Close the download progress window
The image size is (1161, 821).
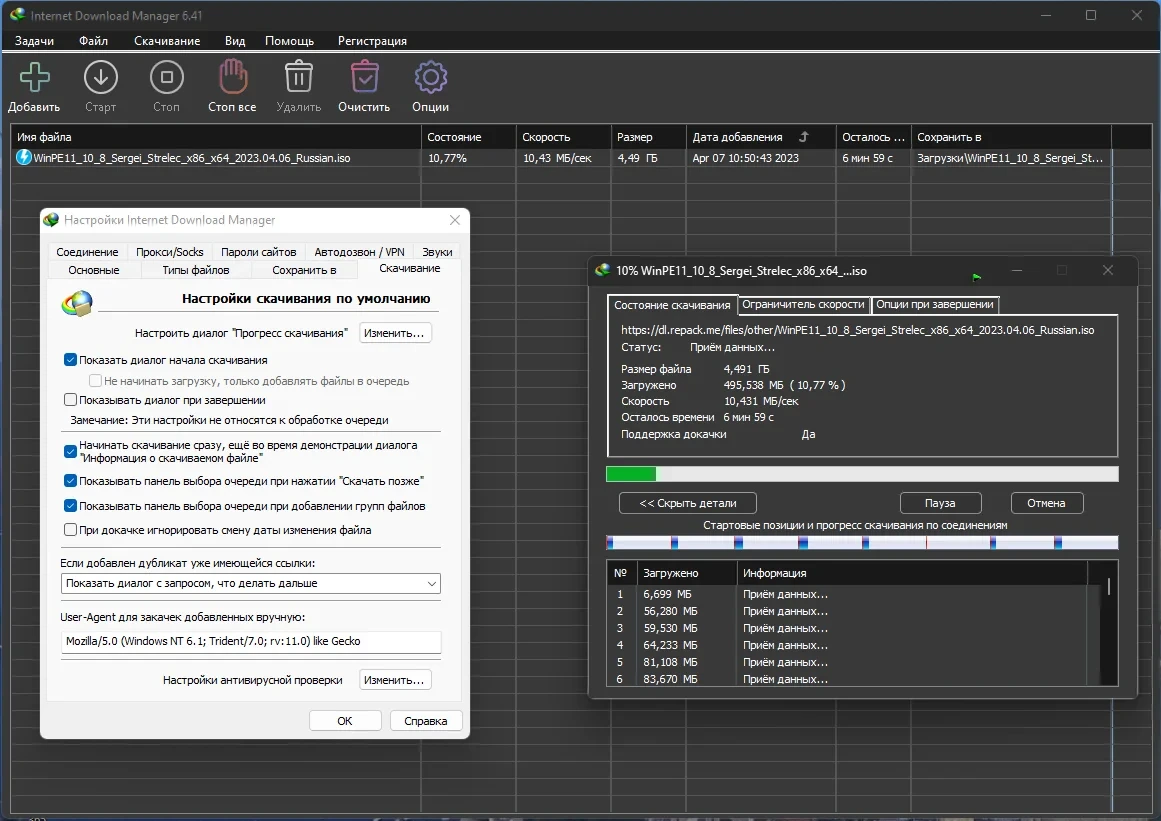[x=1108, y=270]
